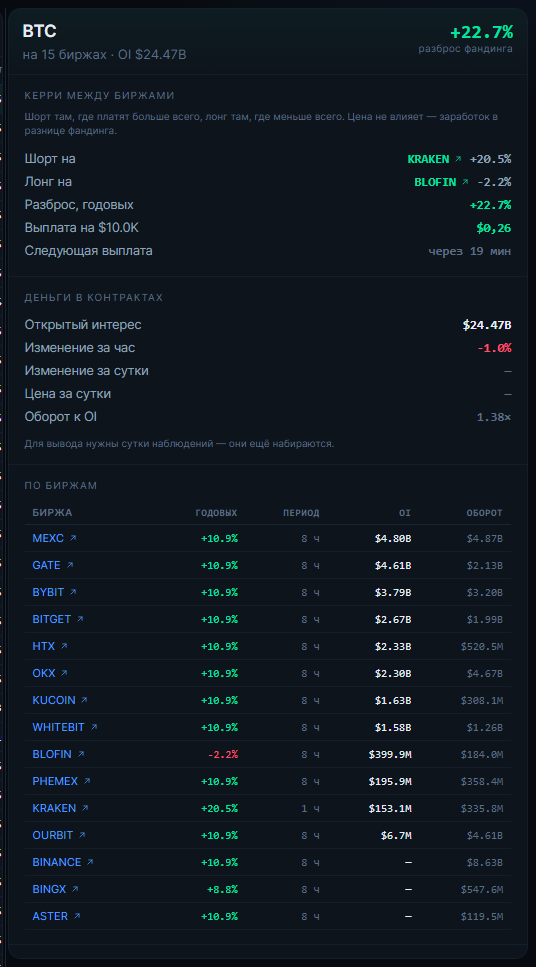Viewport: 536px width, 967px height.
Task: Click external-link arrow icon next to ASTER
Action: 77,916
